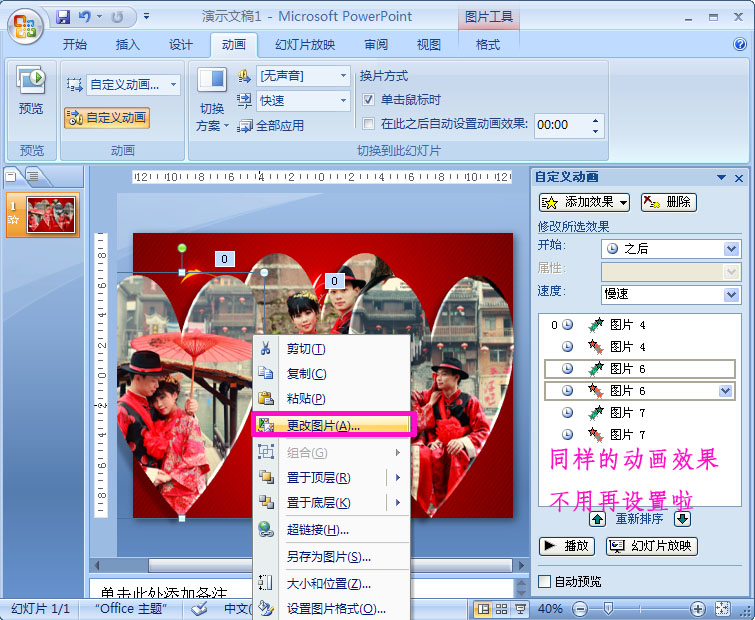Click the 删除 remove effect button
The image size is (755, 620).
click(668, 202)
